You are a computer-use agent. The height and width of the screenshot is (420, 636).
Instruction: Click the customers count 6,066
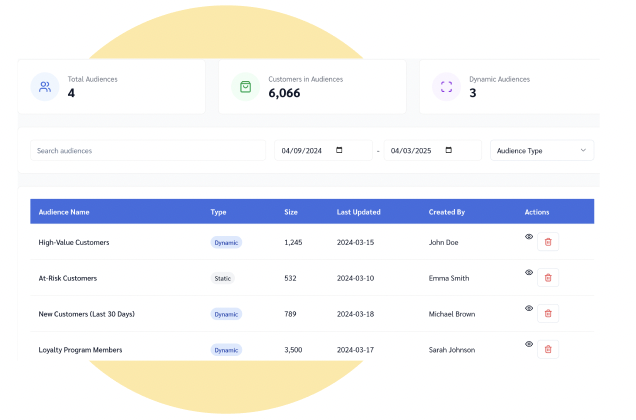(x=284, y=93)
